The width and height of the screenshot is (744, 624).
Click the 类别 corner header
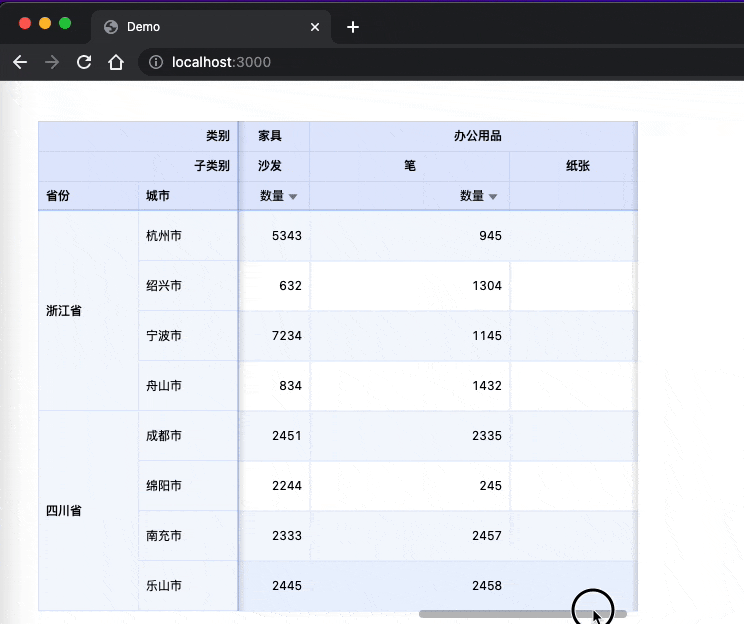click(138, 136)
